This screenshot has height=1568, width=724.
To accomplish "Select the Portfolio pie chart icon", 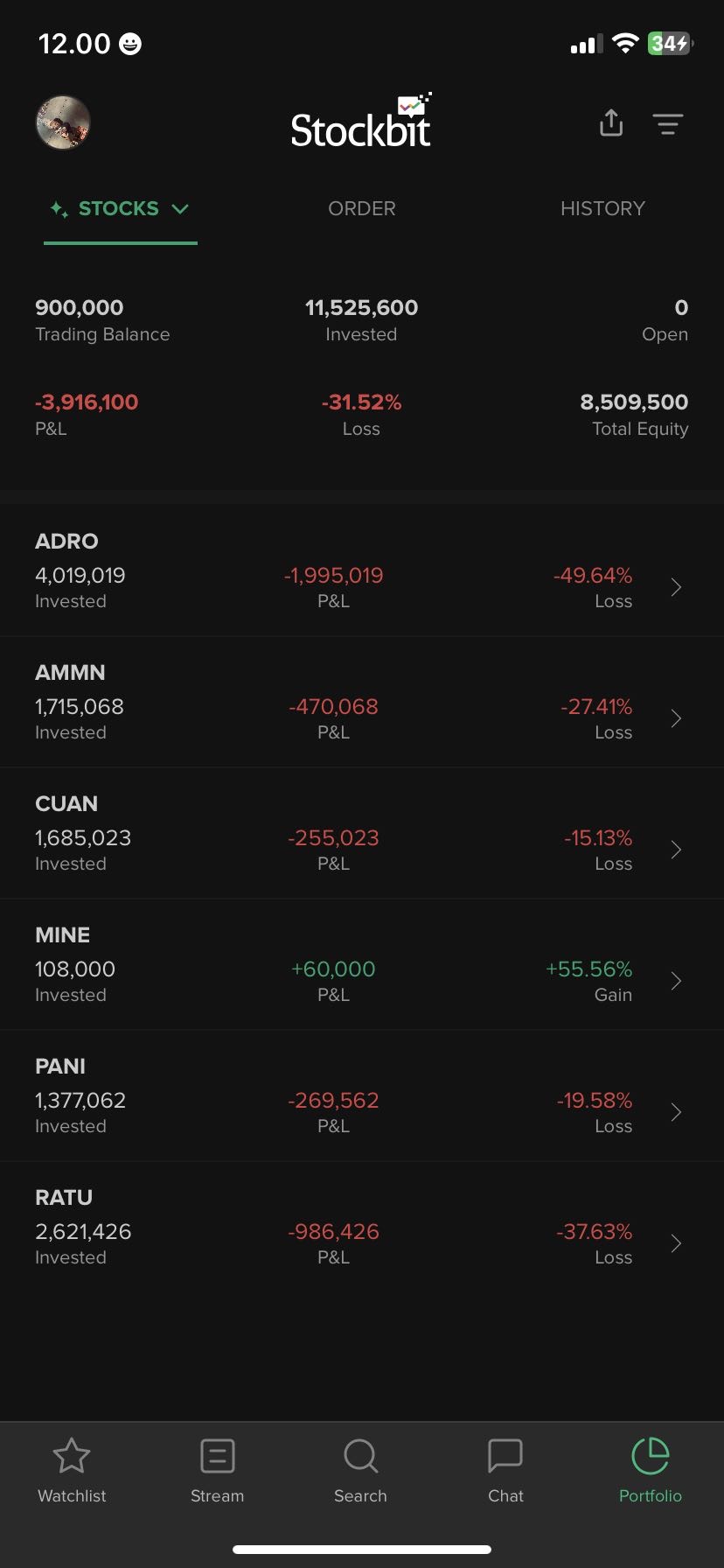I will click(x=650, y=1457).
